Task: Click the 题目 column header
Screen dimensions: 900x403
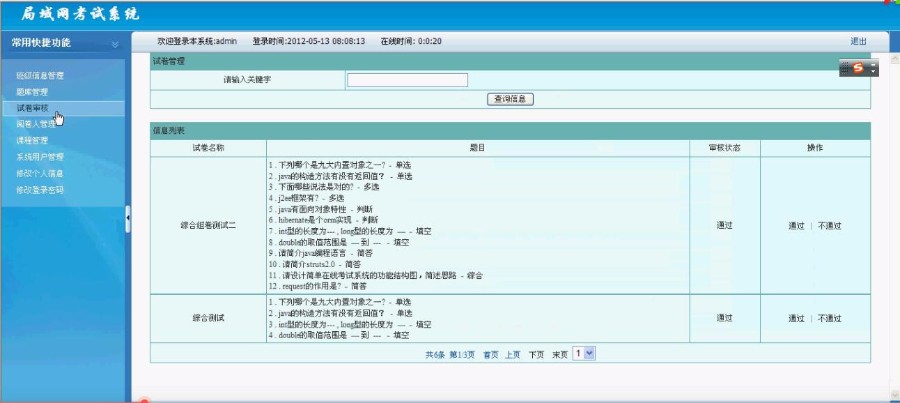Action: point(478,148)
